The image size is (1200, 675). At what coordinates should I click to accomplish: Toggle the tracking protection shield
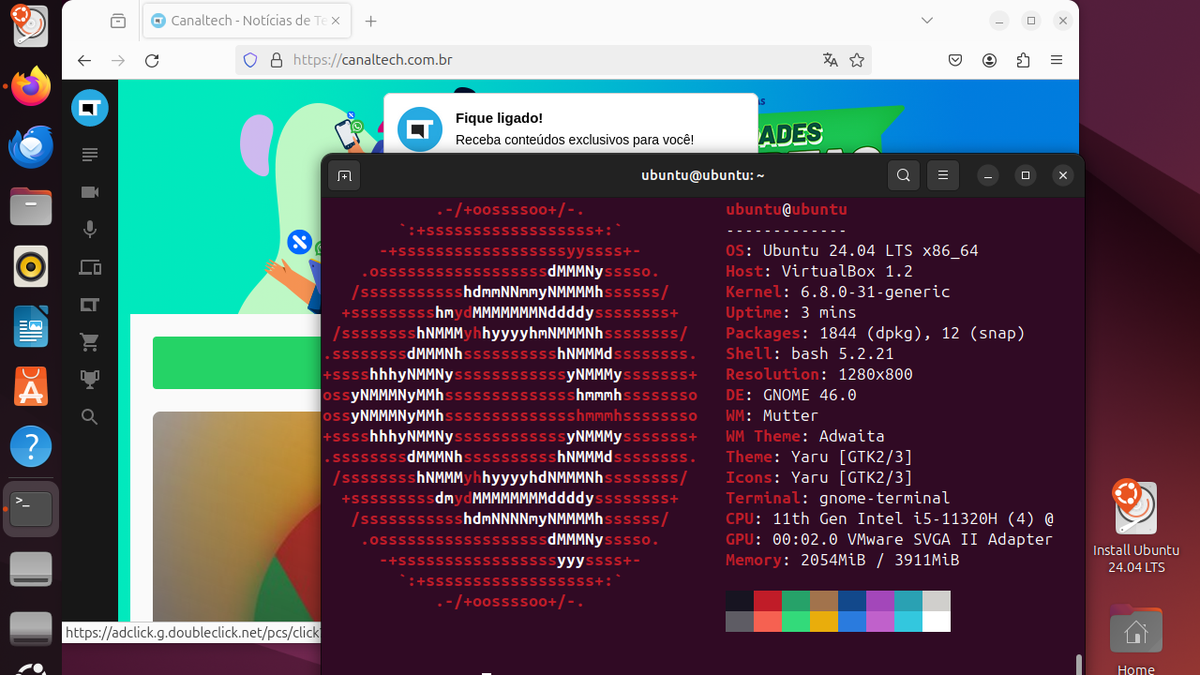[x=250, y=60]
